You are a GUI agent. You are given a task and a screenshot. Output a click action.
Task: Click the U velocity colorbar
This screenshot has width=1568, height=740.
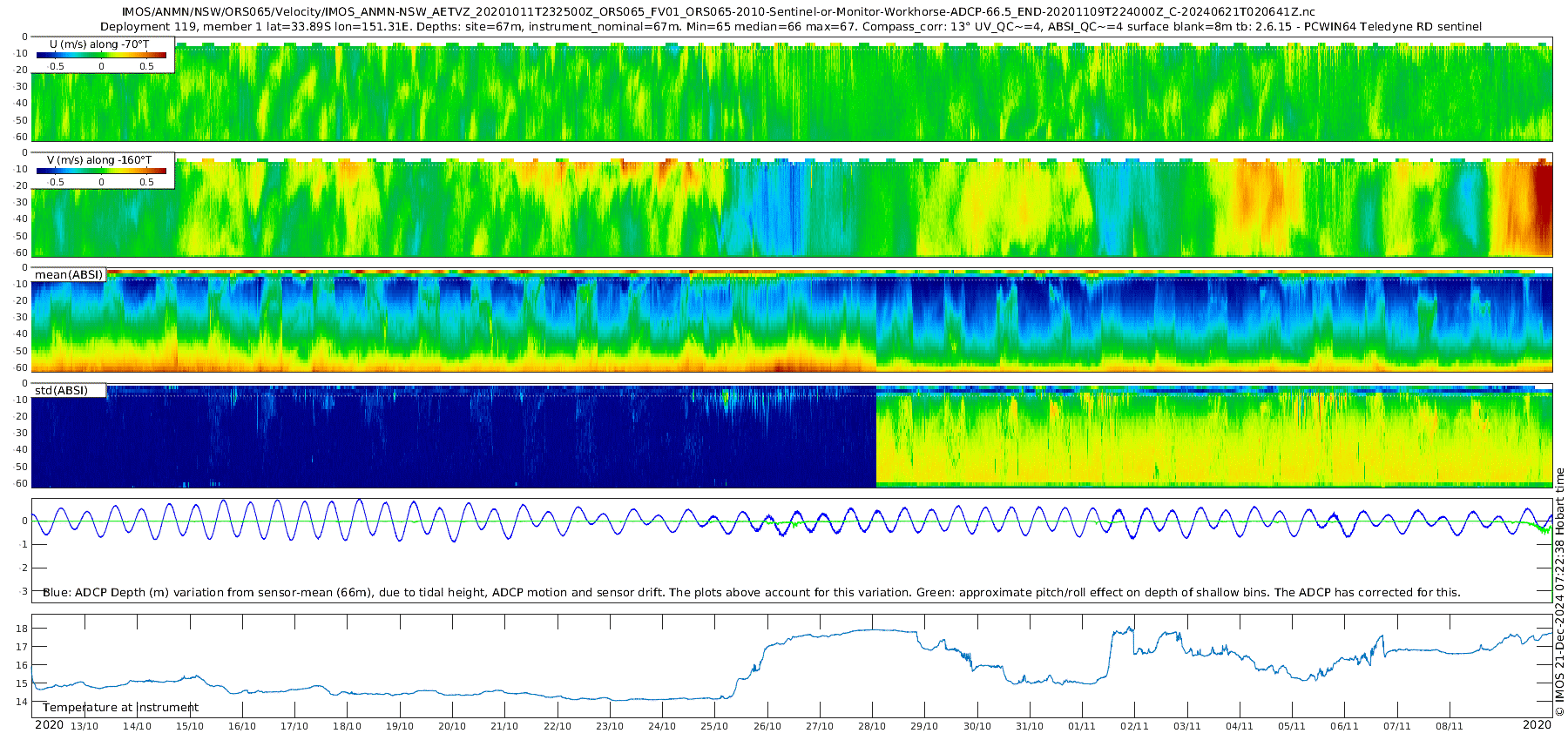coord(101,55)
